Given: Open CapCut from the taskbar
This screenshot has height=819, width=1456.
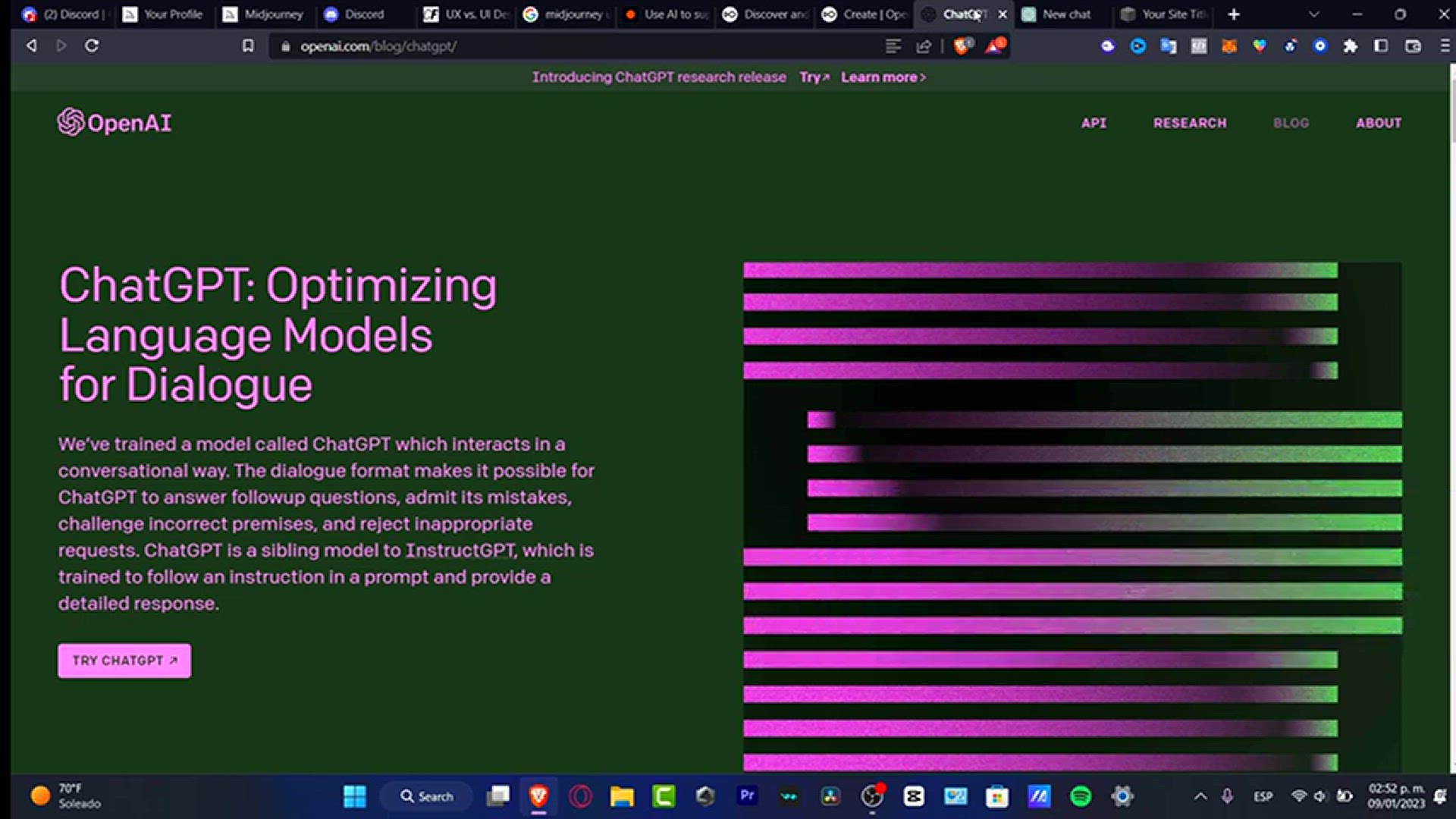Looking at the screenshot, I should click(x=914, y=796).
